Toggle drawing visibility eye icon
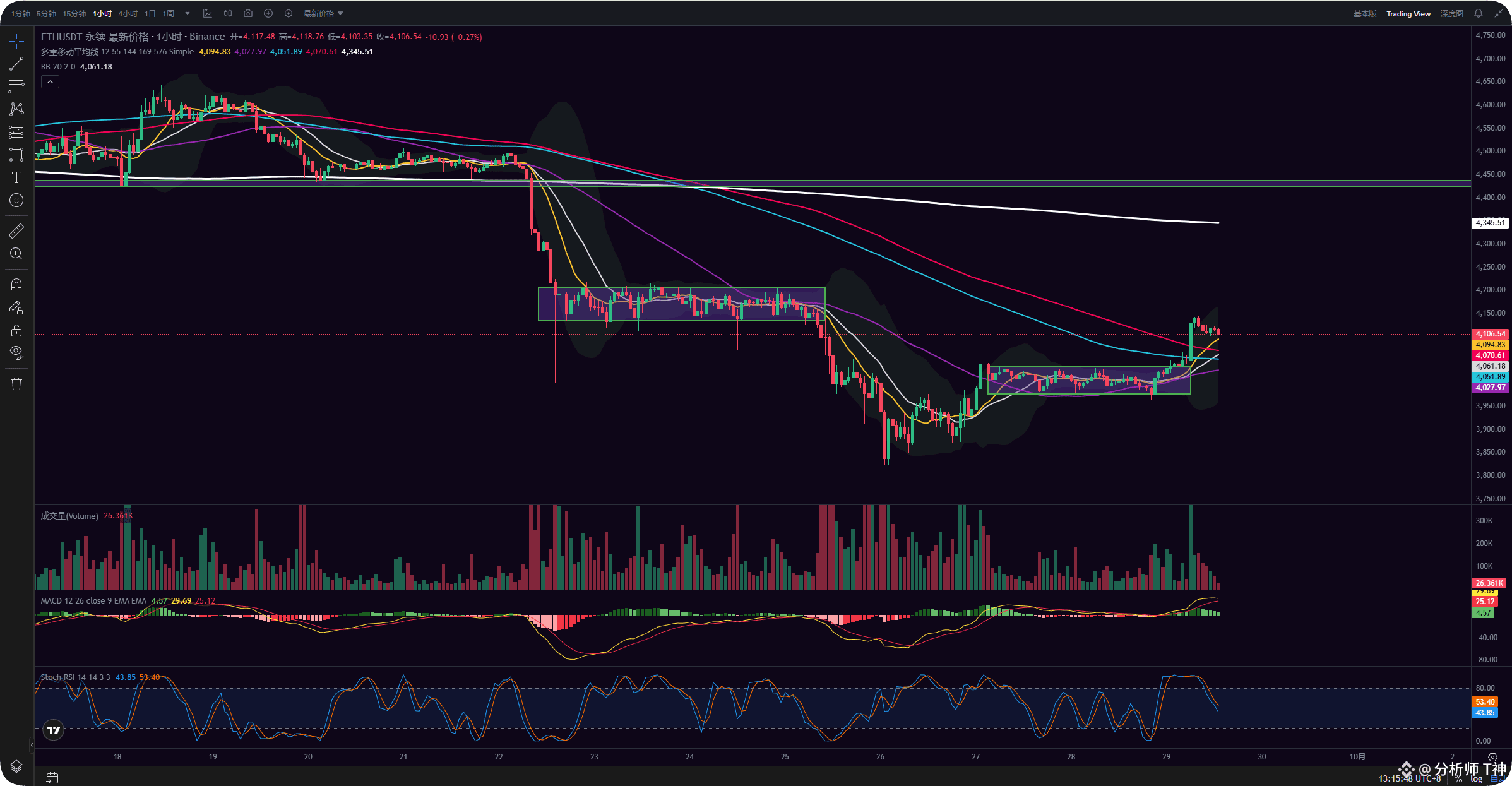 [16, 352]
